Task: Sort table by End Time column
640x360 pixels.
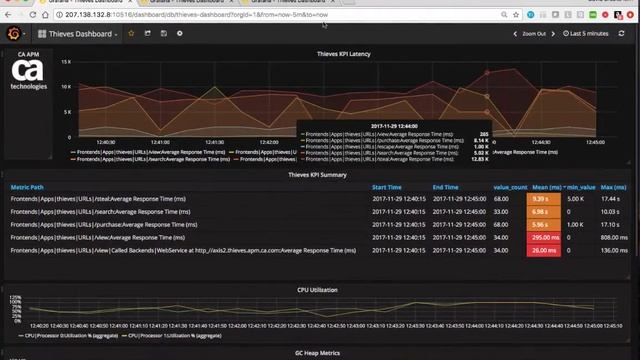Action: 445,187
